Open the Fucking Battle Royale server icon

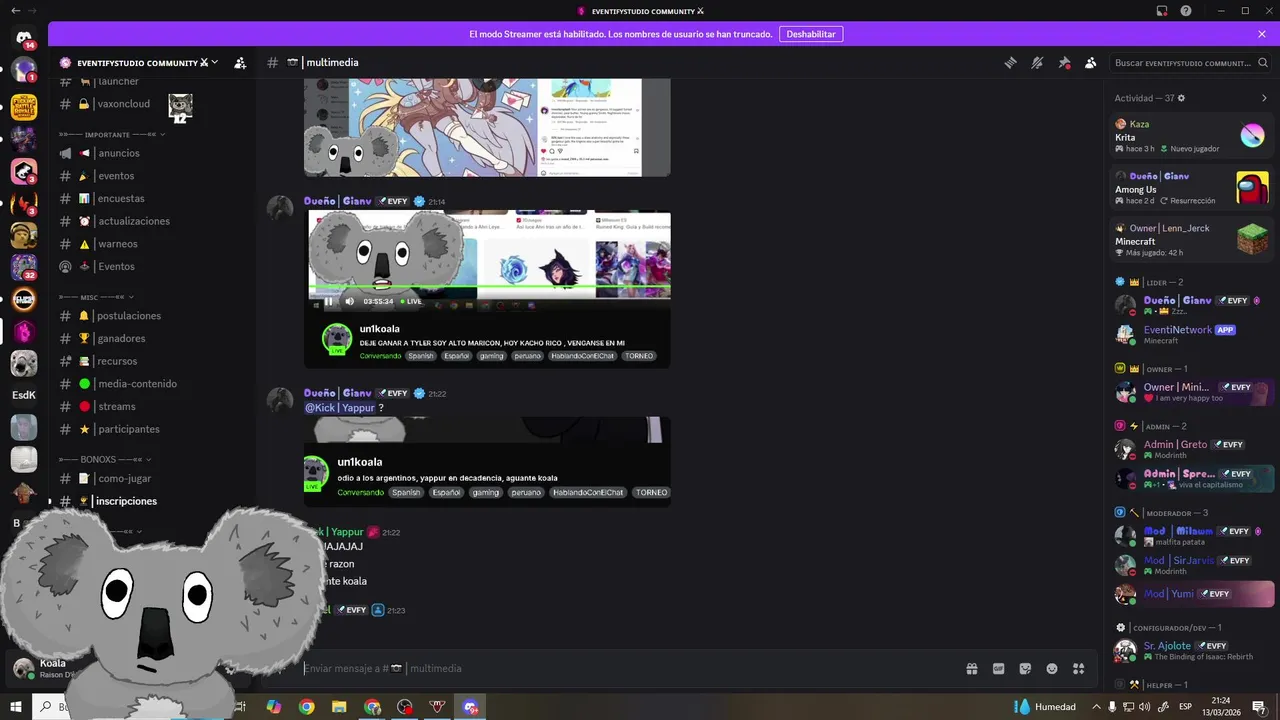[x=24, y=106]
